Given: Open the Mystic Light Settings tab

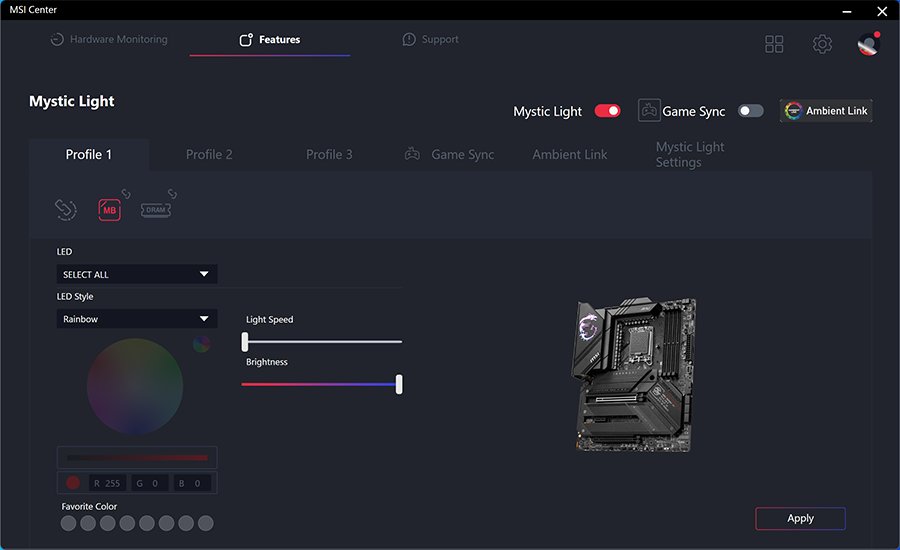Looking at the screenshot, I should point(690,154).
